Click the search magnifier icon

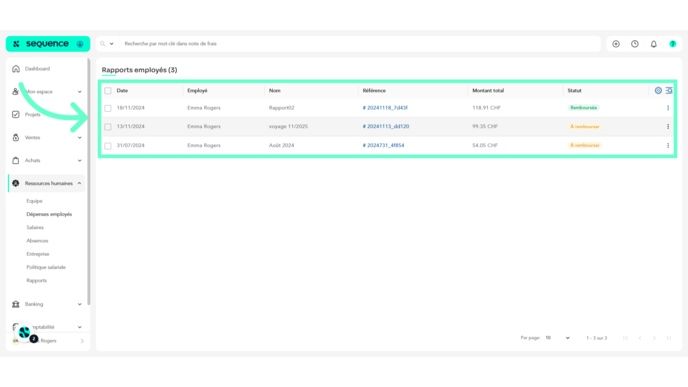pos(103,44)
